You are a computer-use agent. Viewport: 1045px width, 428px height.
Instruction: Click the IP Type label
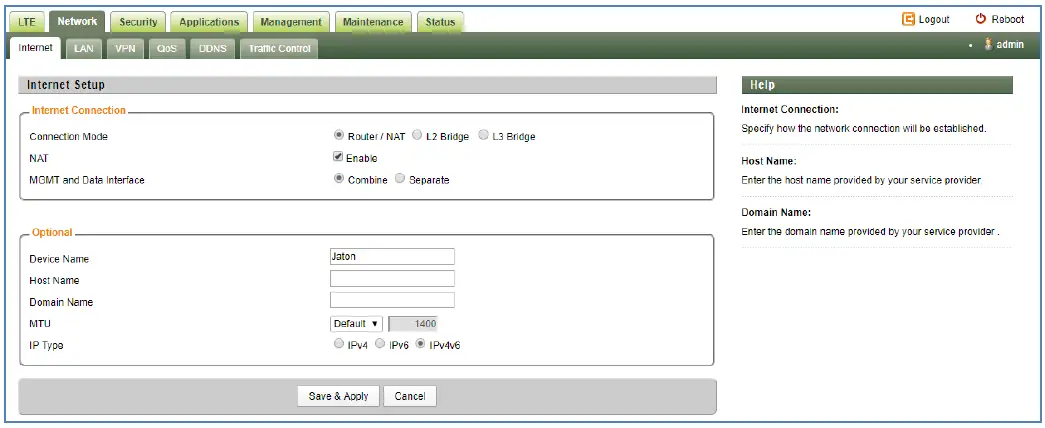coord(47,346)
